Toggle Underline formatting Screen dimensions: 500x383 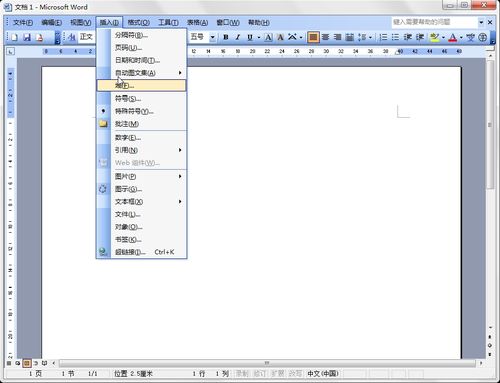250,37
